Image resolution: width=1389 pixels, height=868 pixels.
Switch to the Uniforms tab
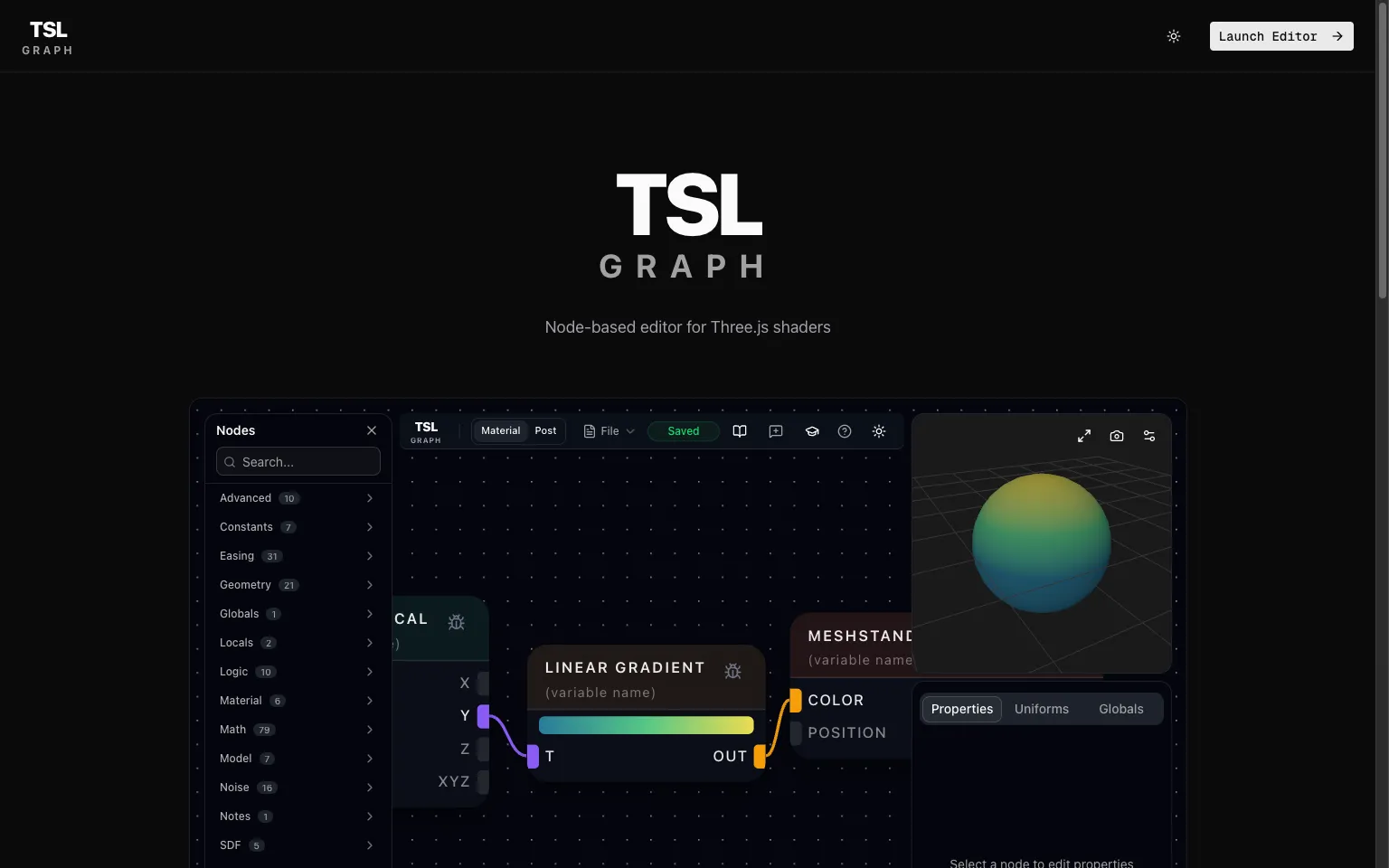click(1042, 709)
